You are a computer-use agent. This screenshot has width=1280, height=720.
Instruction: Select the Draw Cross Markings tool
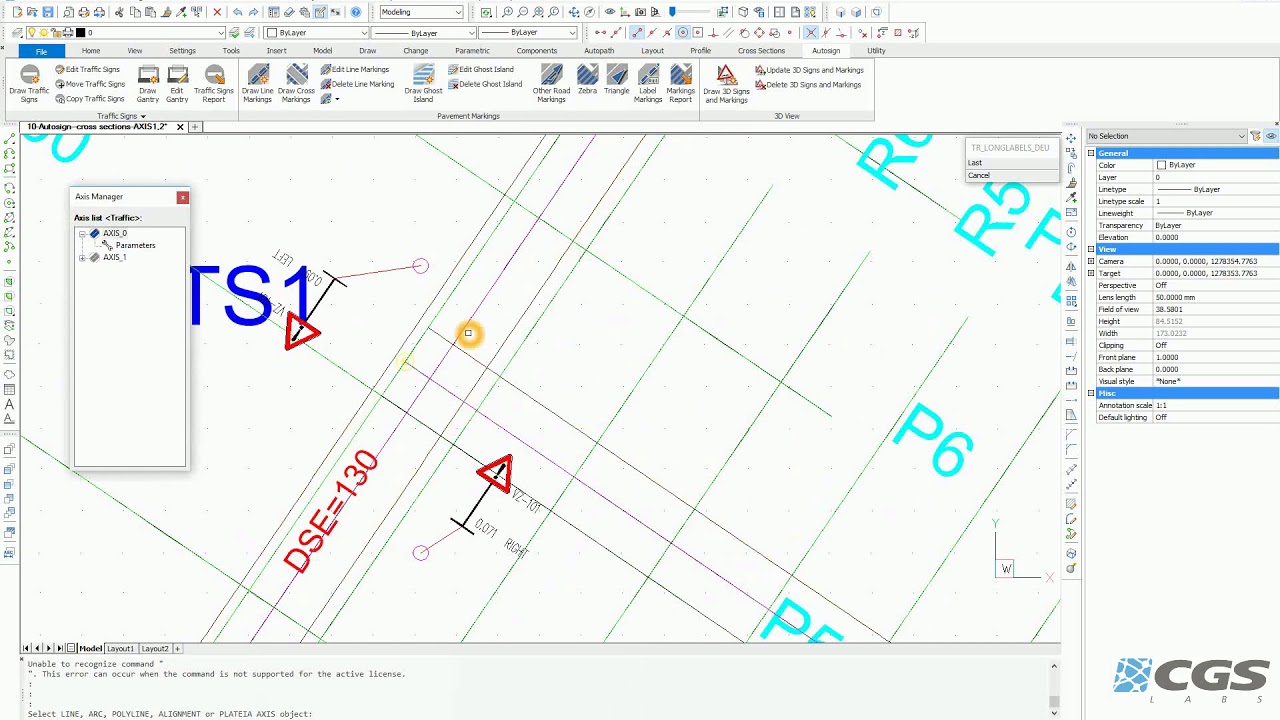pyautogui.click(x=296, y=83)
